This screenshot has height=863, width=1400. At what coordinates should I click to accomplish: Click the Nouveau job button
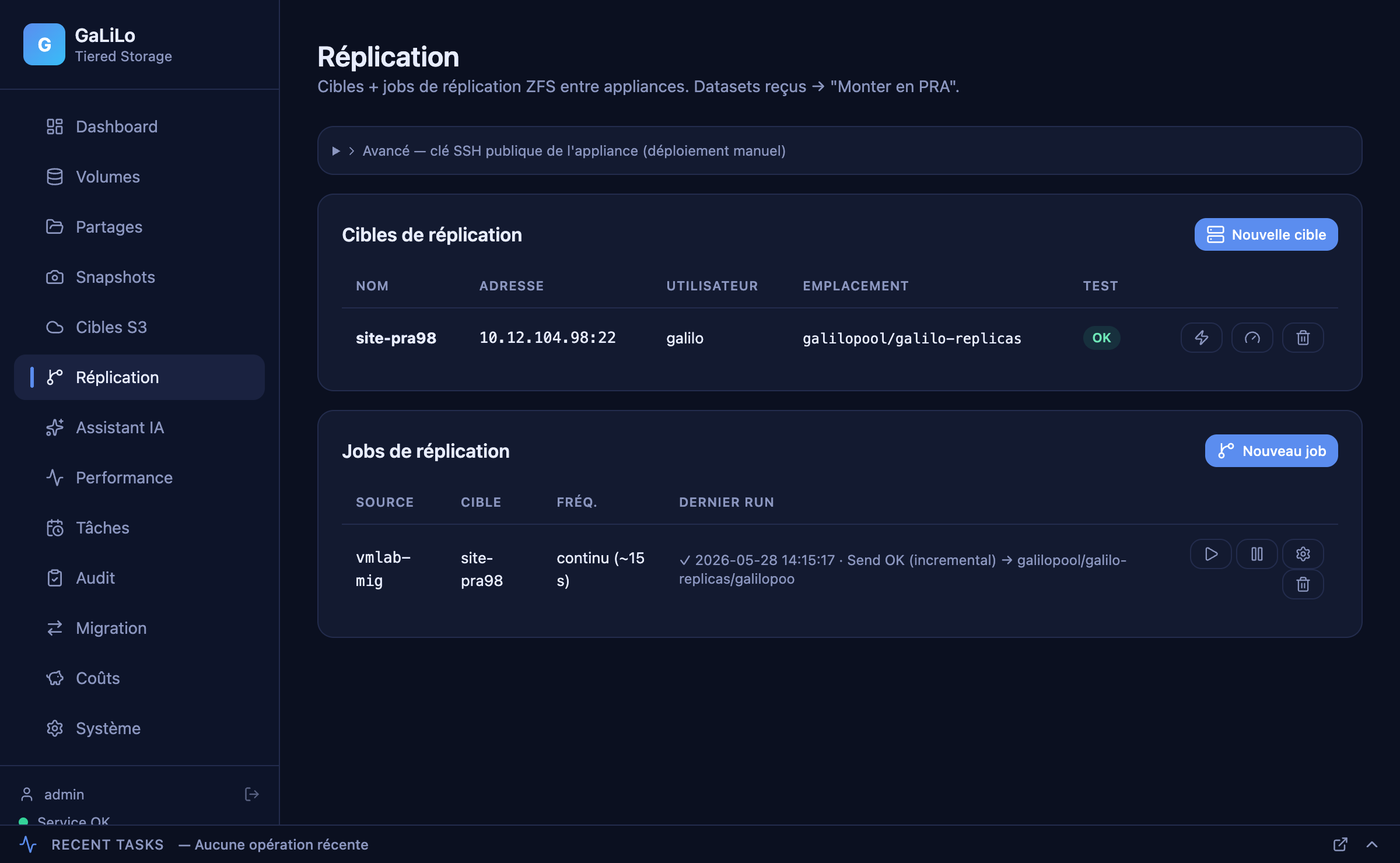click(1271, 451)
